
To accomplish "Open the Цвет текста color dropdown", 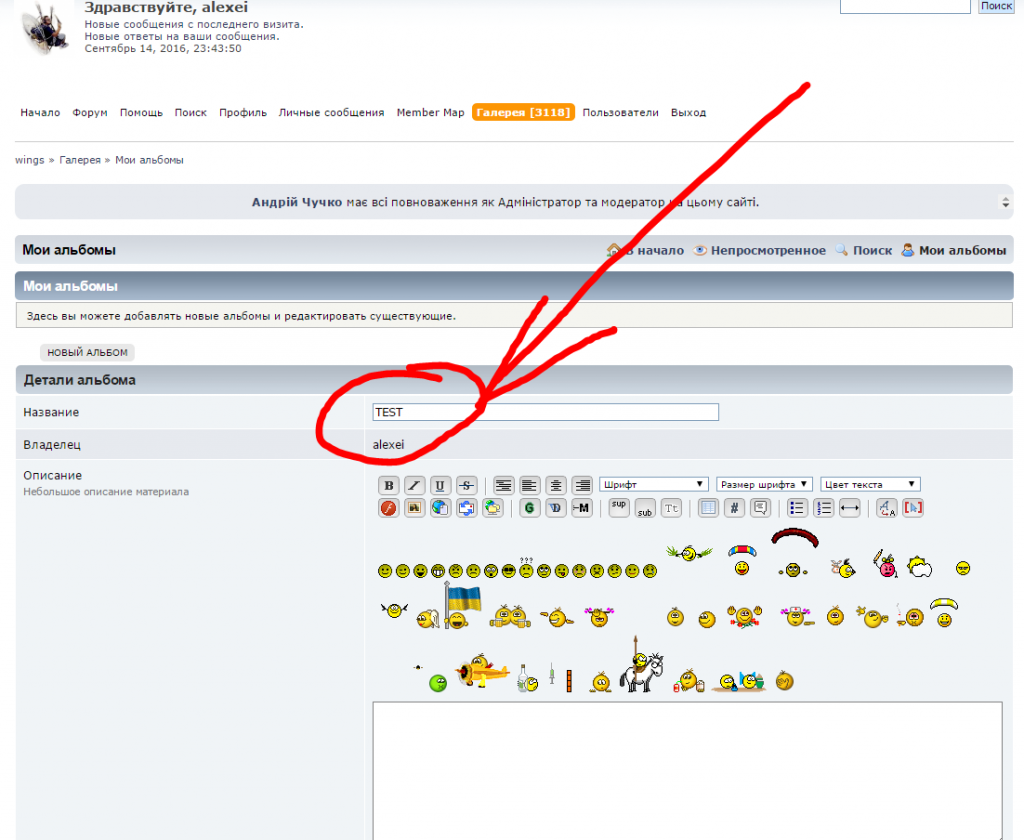I will (870, 484).
